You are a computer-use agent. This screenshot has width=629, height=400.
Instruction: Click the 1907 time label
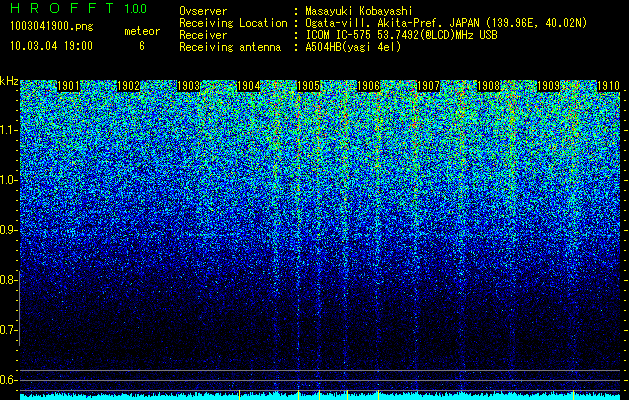click(x=428, y=86)
